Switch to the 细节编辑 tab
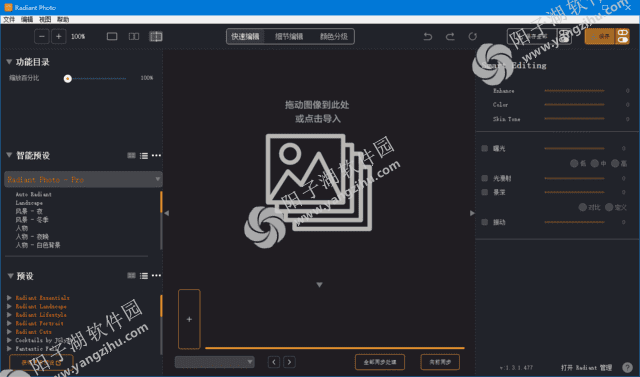The width and height of the screenshot is (640, 377). 289,37
